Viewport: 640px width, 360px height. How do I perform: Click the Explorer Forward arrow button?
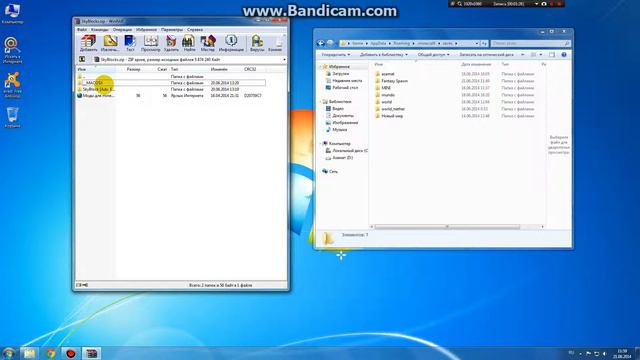coord(330,43)
